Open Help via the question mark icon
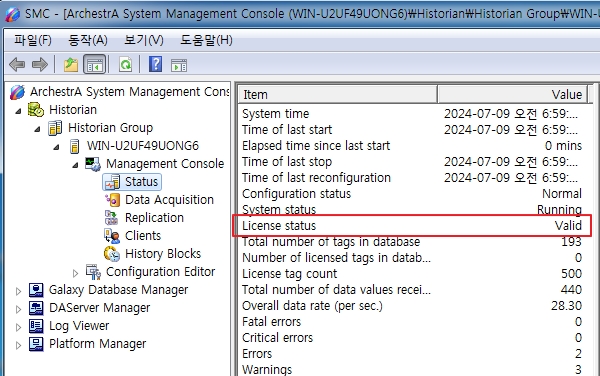 tap(155, 64)
